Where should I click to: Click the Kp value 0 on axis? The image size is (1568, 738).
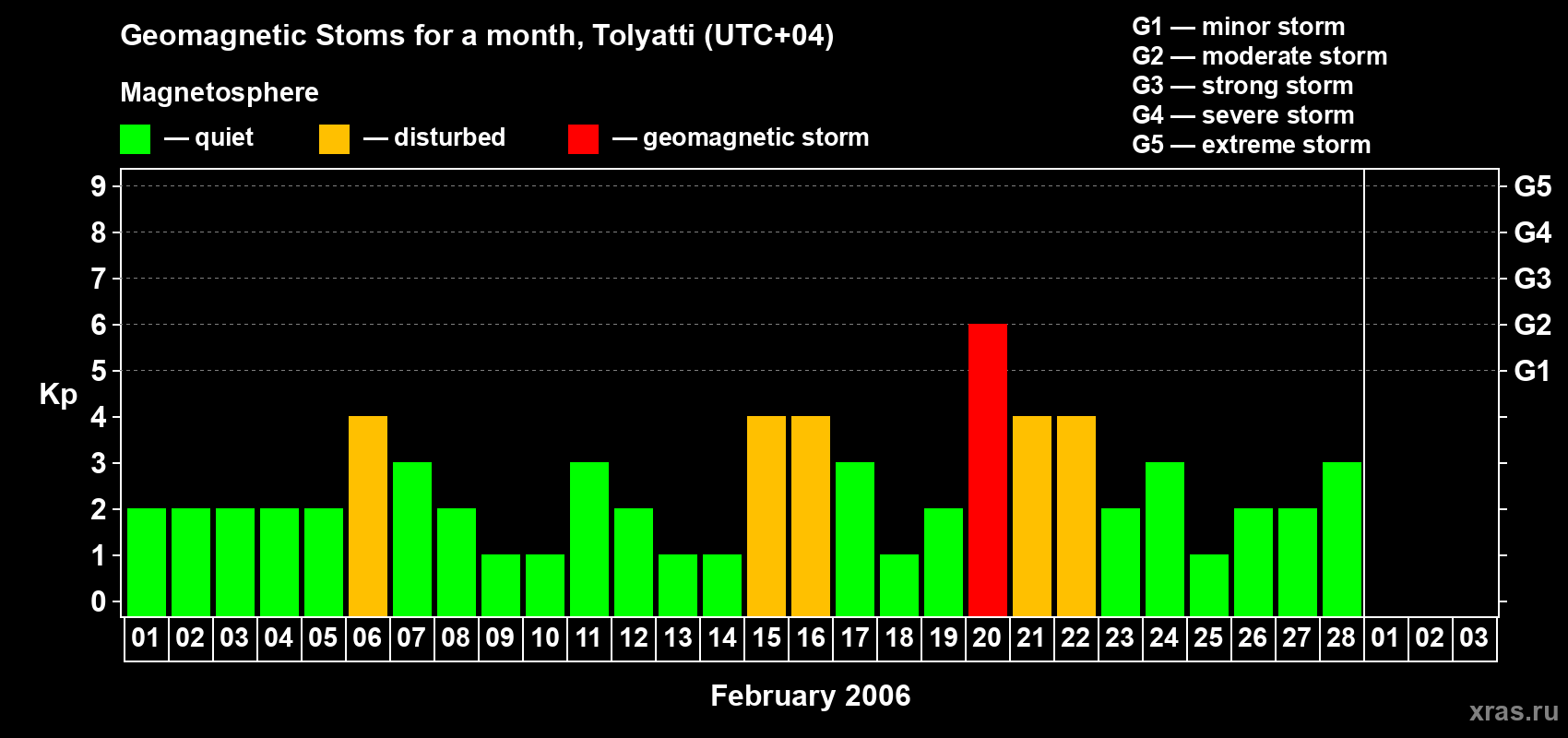(x=98, y=601)
